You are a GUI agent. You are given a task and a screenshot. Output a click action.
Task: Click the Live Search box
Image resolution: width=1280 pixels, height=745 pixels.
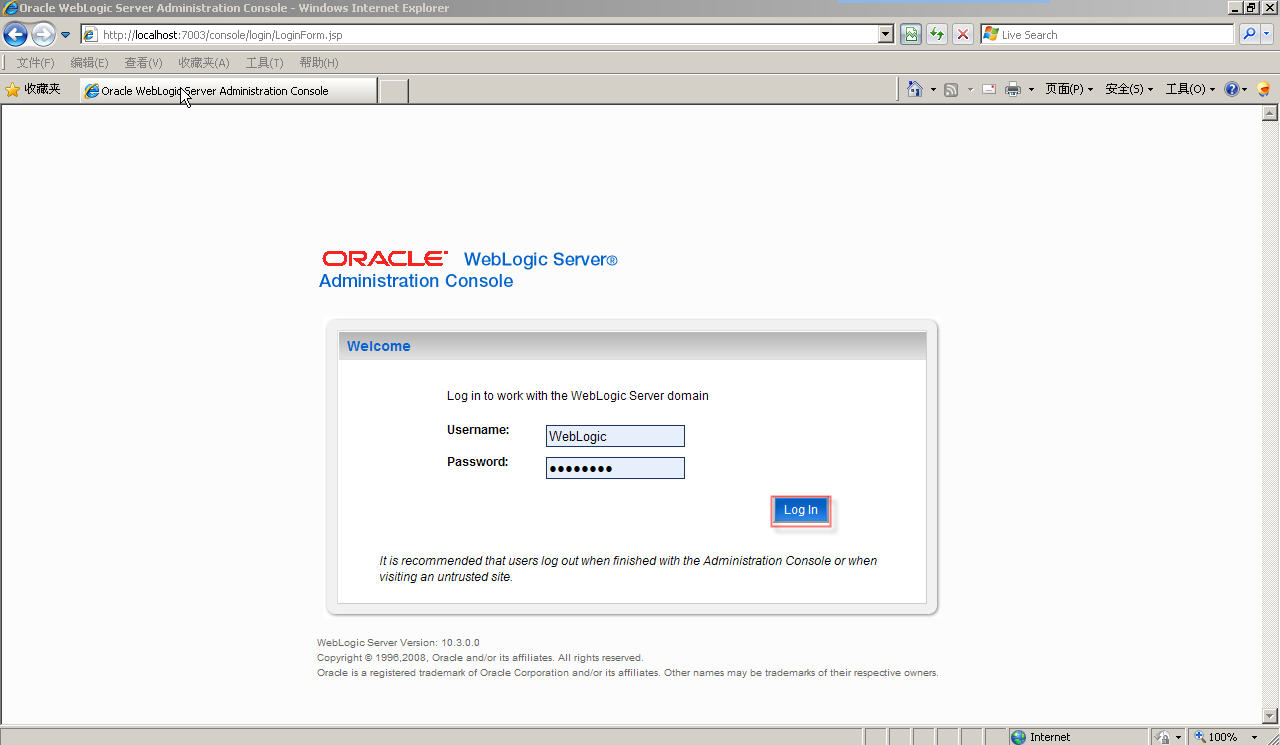coord(1108,35)
